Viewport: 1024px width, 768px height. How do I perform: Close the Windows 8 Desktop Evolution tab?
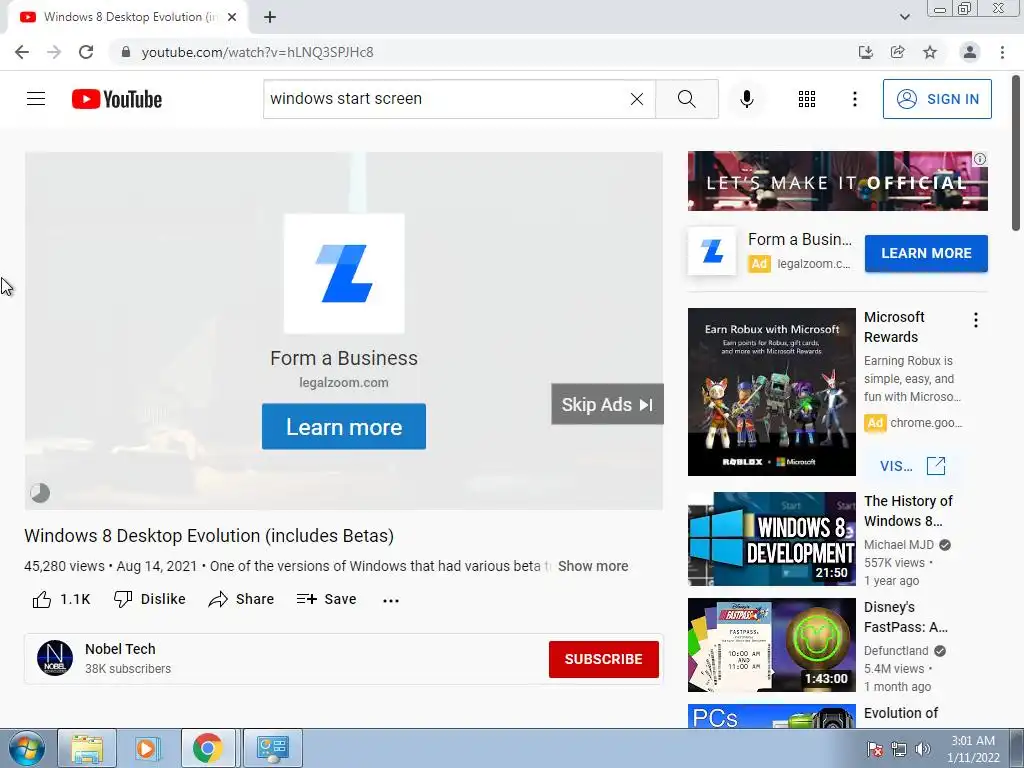pyautogui.click(x=232, y=17)
